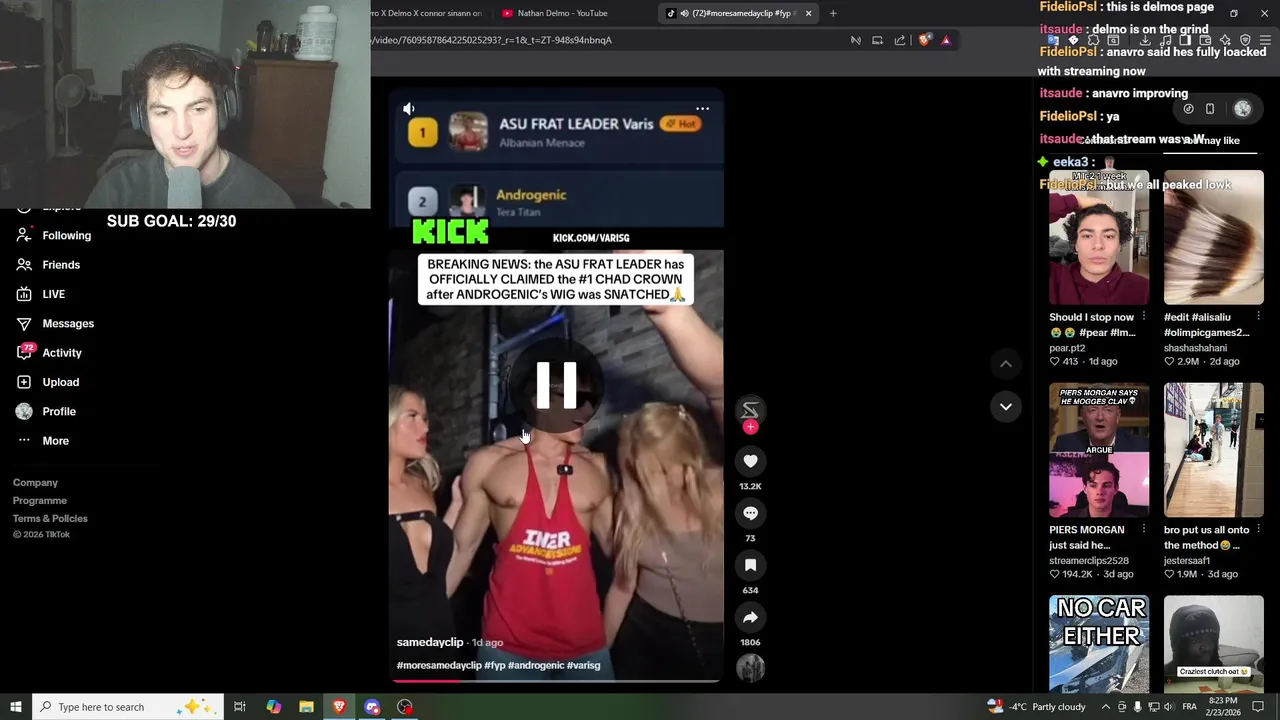Viewport: 1280px width, 720px height.
Task: Click the browser address bar URL
Action: (492, 40)
